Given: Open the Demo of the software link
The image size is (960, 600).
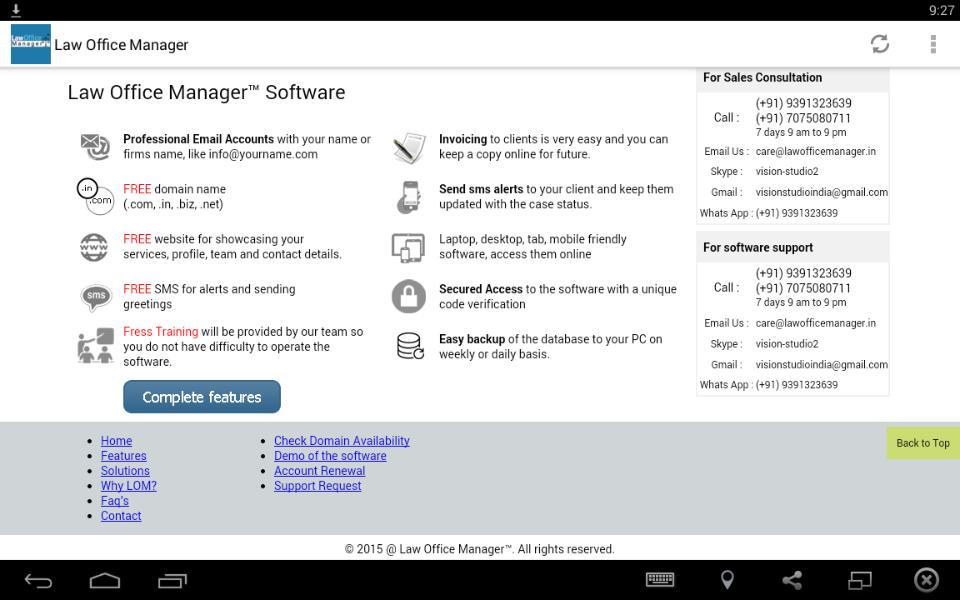Looking at the screenshot, I should [330, 456].
